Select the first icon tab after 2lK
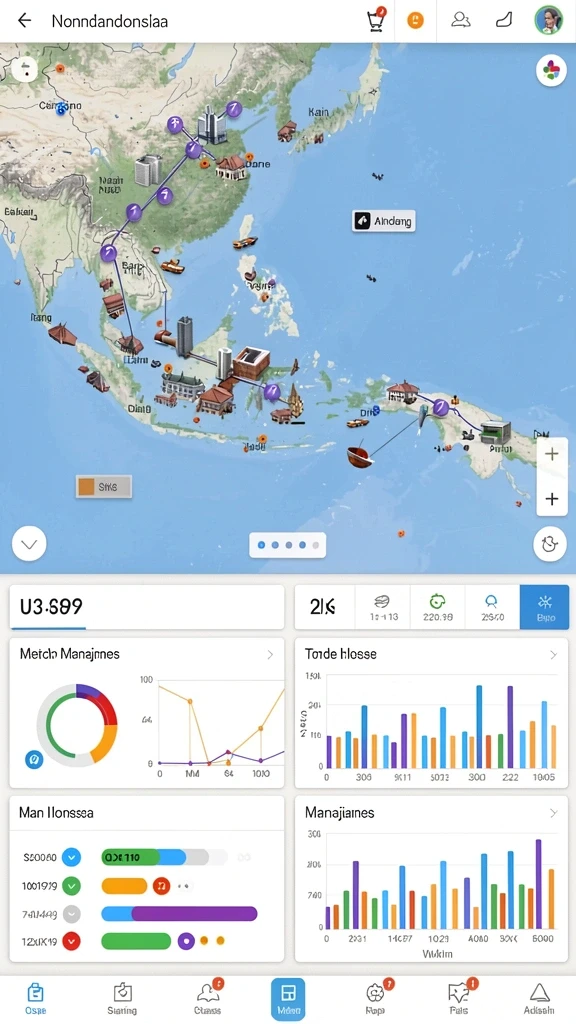This screenshot has height=1024, width=576. pyautogui.click(x=382, y=607)
